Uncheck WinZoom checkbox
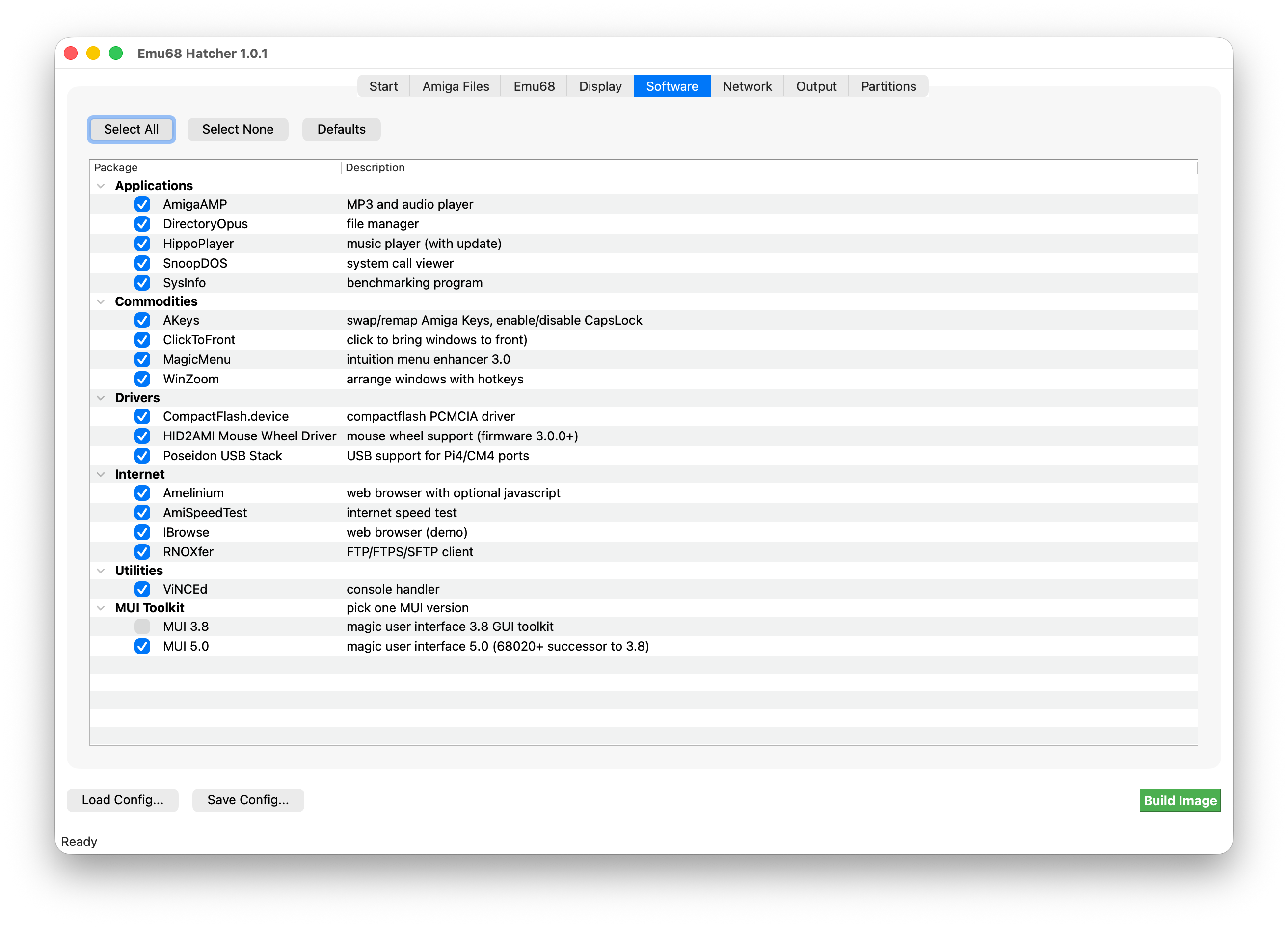Viewport: 1288px width, 927px height. [x=142, y=379]
